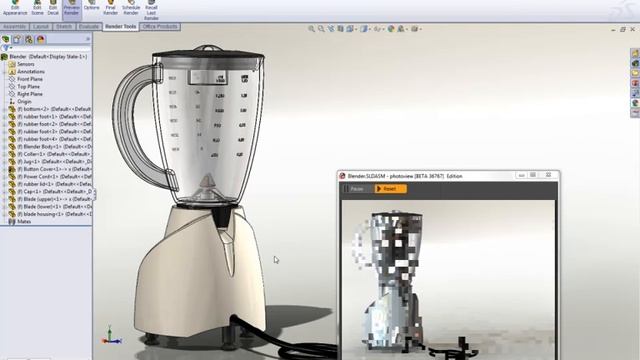Click the View Orientation cube icon

[x=349, y=29]
